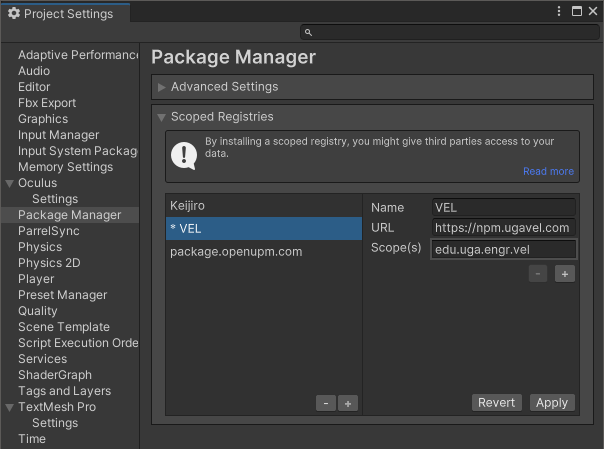
Task: Collapse the Scoped Registries section
Action: [162, 117]
